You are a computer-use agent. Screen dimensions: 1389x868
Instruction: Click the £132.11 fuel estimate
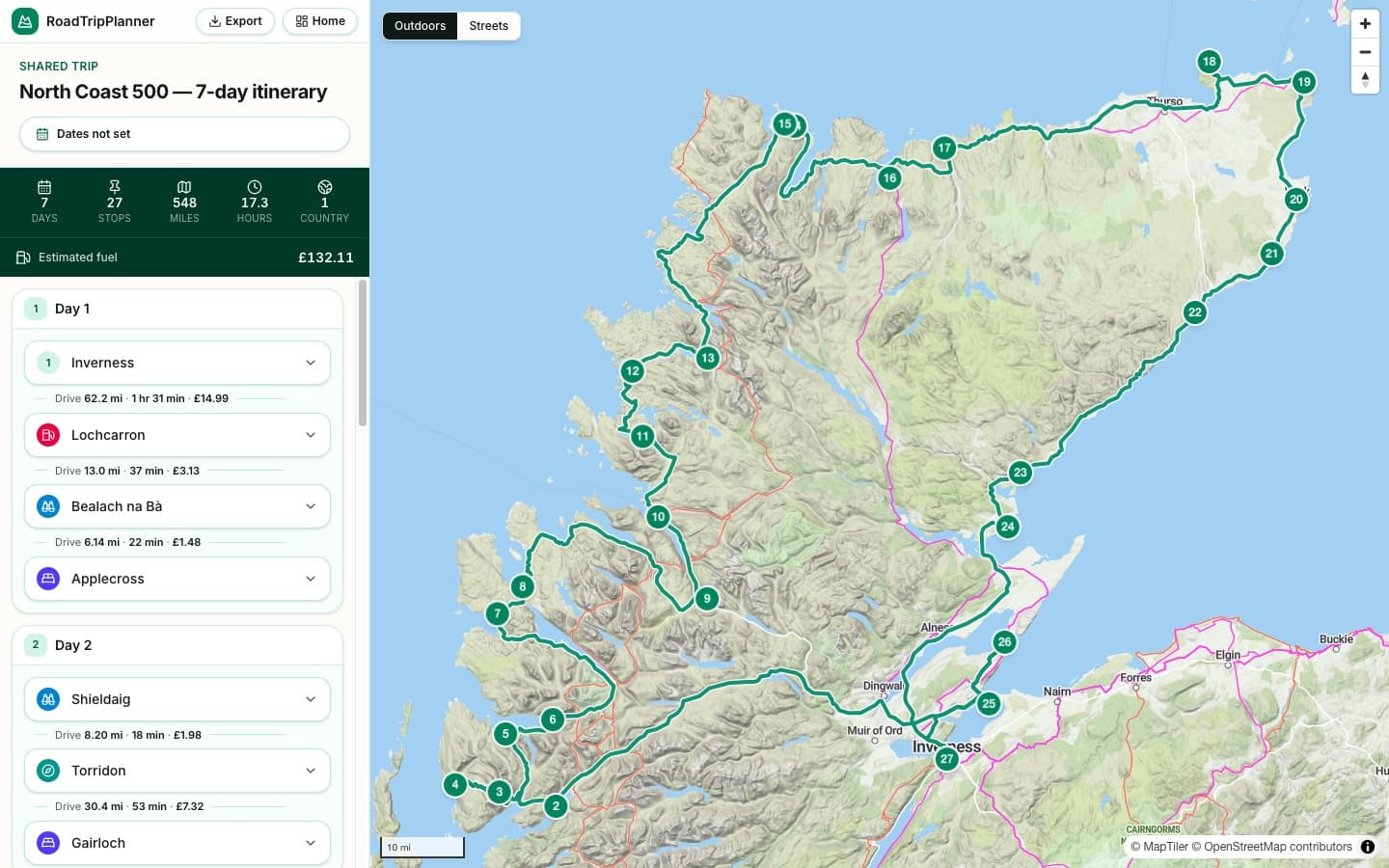click(326, 258)
